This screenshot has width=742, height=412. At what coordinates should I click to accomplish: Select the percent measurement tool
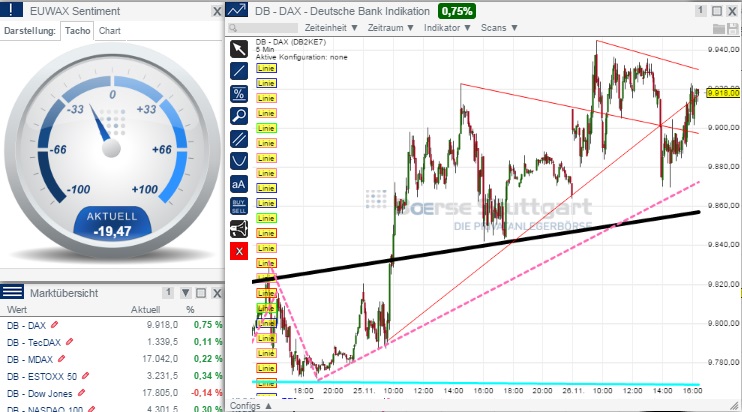[x=239, y=94]
